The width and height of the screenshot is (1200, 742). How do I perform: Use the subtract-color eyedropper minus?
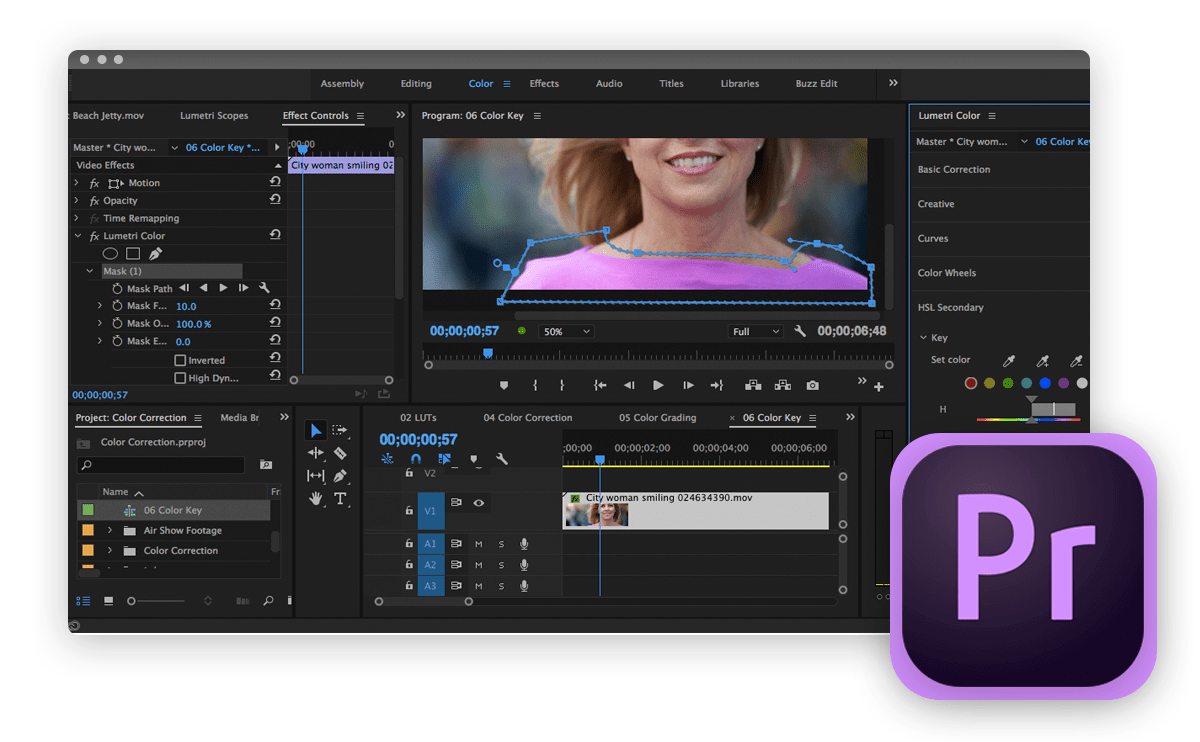pyautogui.click(x=1076, y=361)
